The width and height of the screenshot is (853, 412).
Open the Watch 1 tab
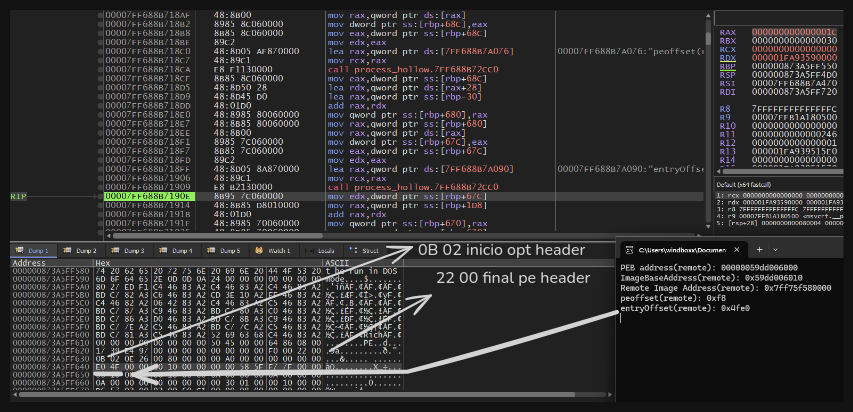[x=276, y=250]
